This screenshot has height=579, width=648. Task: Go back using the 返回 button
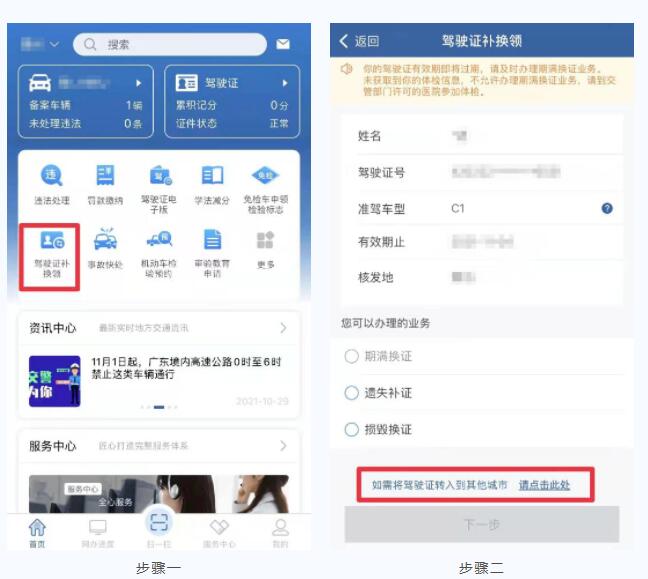coord(360,41)
